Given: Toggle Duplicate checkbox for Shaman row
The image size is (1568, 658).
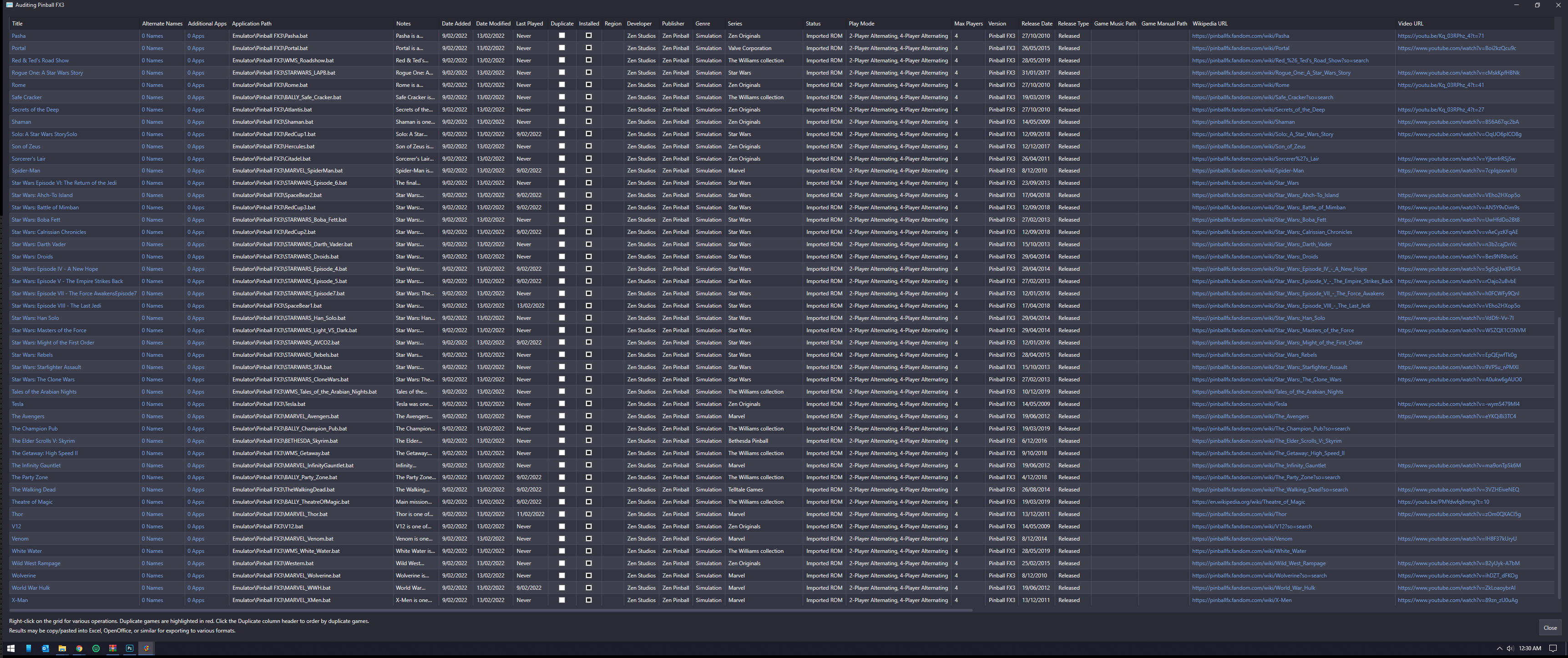Looking at the screenshot, I should pyautogui.click(x=562, y=121).
